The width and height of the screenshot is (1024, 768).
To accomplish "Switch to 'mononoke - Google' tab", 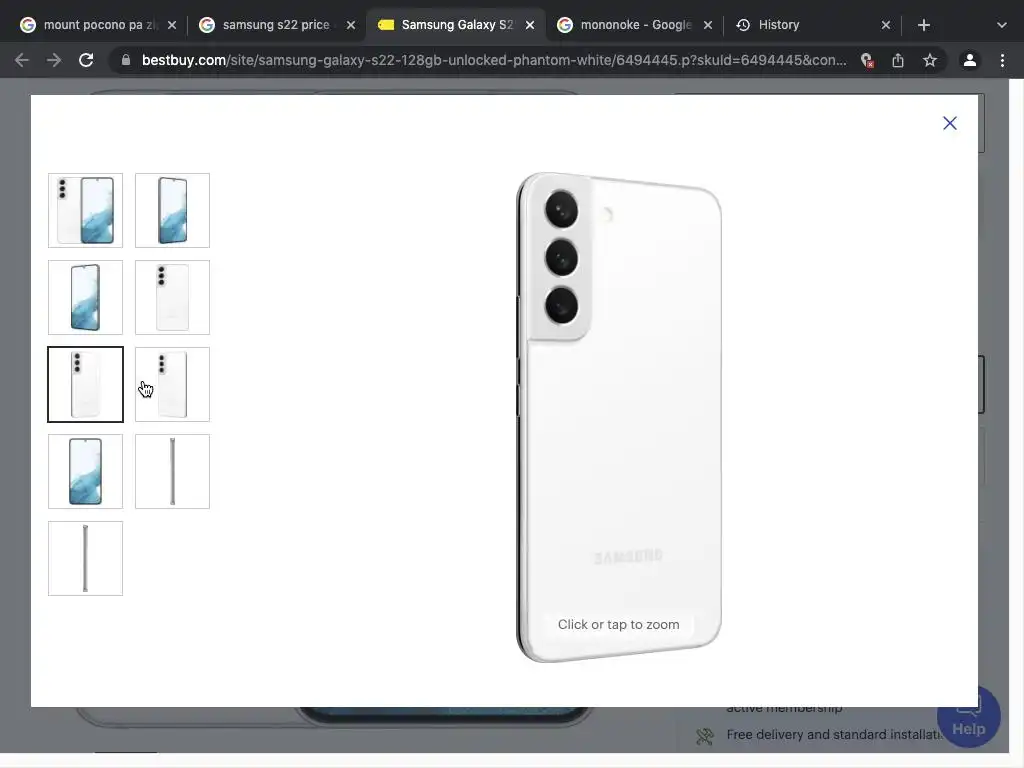I will 635,25.
